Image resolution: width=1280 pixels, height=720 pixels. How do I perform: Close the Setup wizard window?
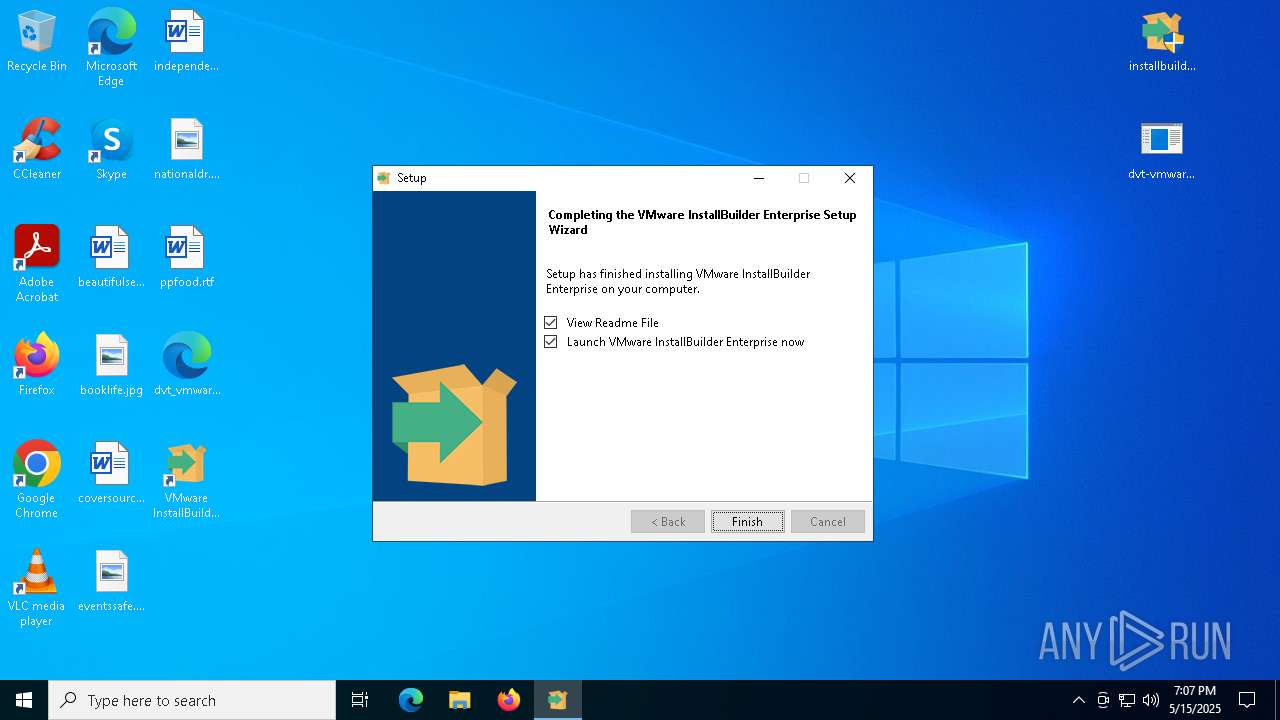[x=850, y=178]
